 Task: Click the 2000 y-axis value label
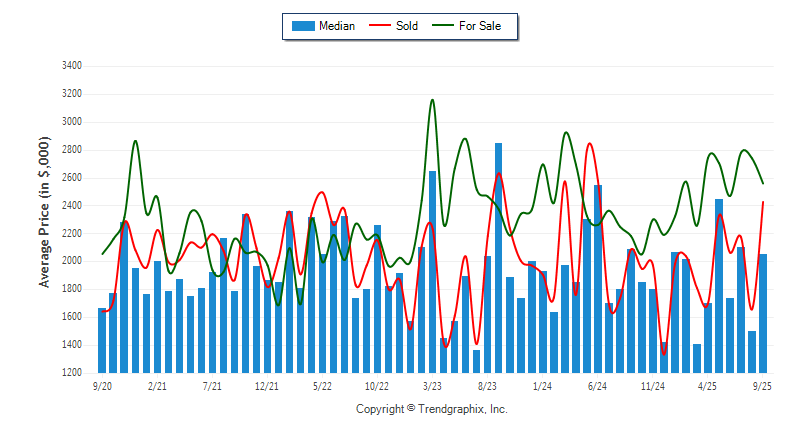(71, 261)
